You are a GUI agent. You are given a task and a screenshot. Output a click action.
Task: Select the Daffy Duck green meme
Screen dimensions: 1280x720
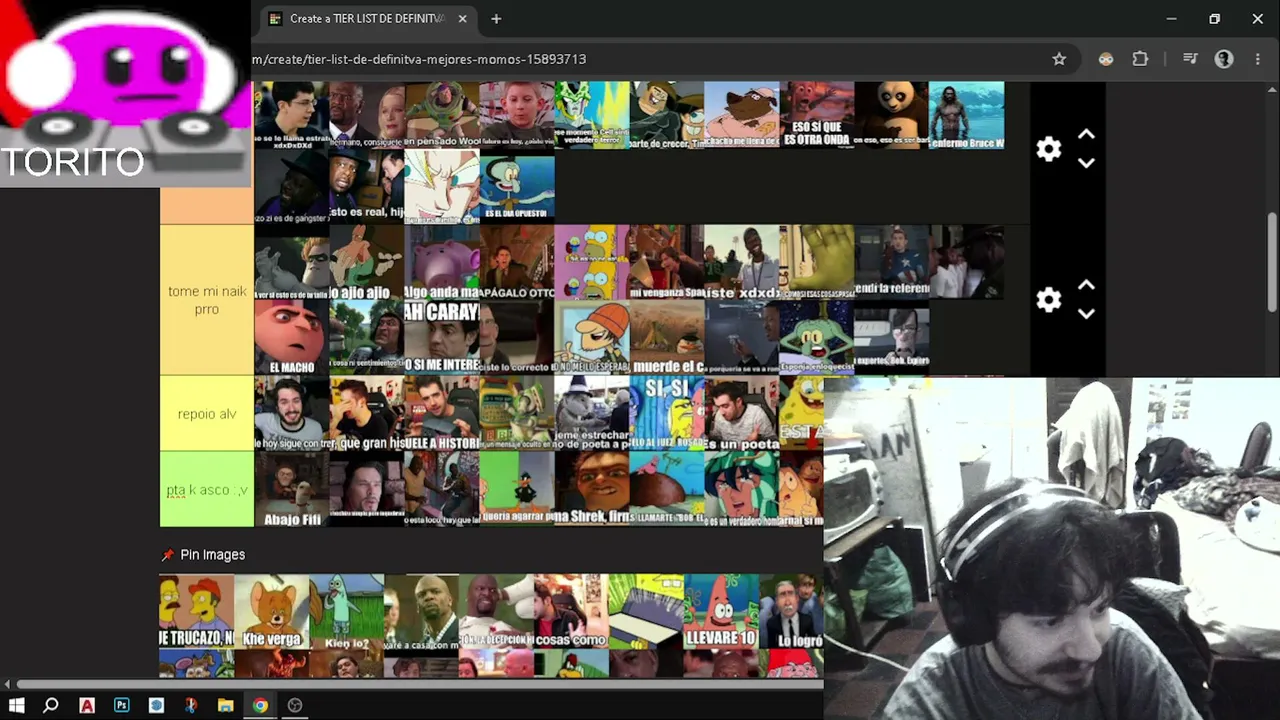pos(517,490)
